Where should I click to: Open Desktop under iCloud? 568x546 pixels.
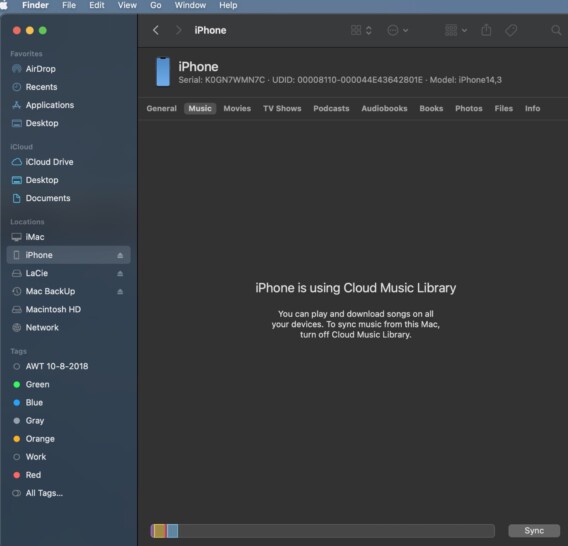click(x=68, y=180)
